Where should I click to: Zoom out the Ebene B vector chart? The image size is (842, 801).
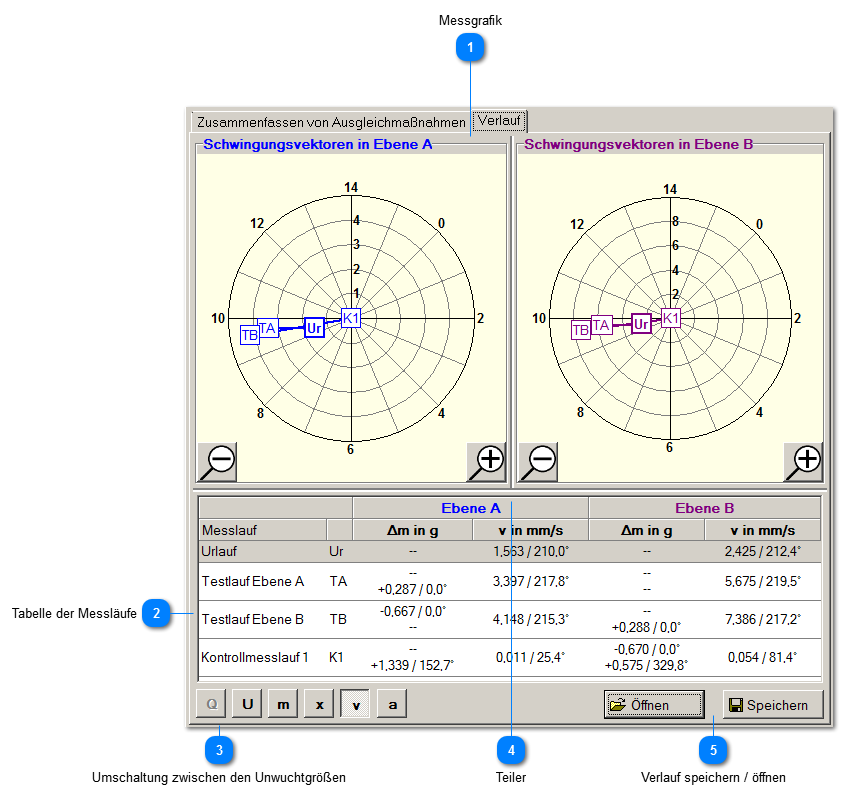[x=538, y=461]
